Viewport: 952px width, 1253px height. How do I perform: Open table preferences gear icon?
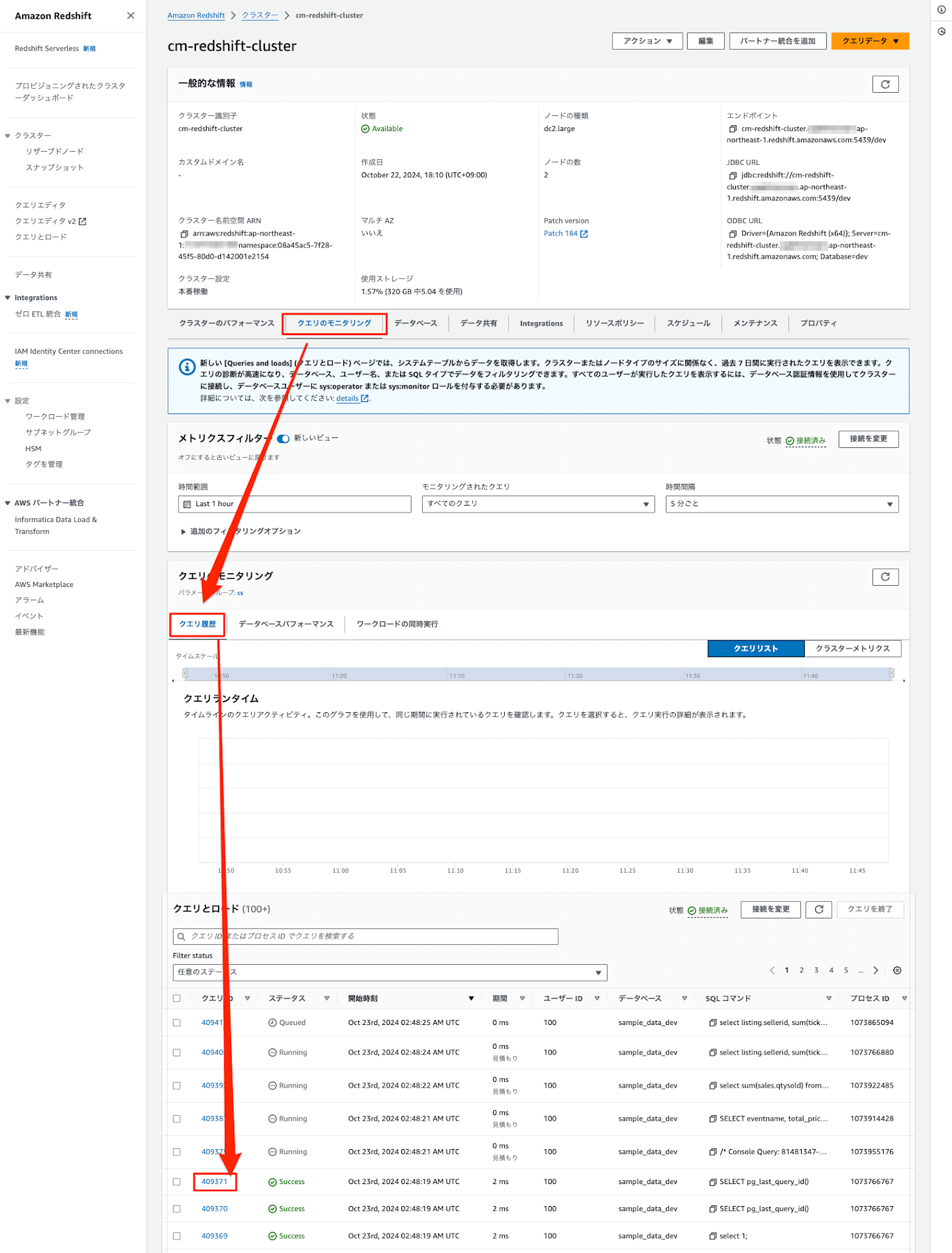897,970
